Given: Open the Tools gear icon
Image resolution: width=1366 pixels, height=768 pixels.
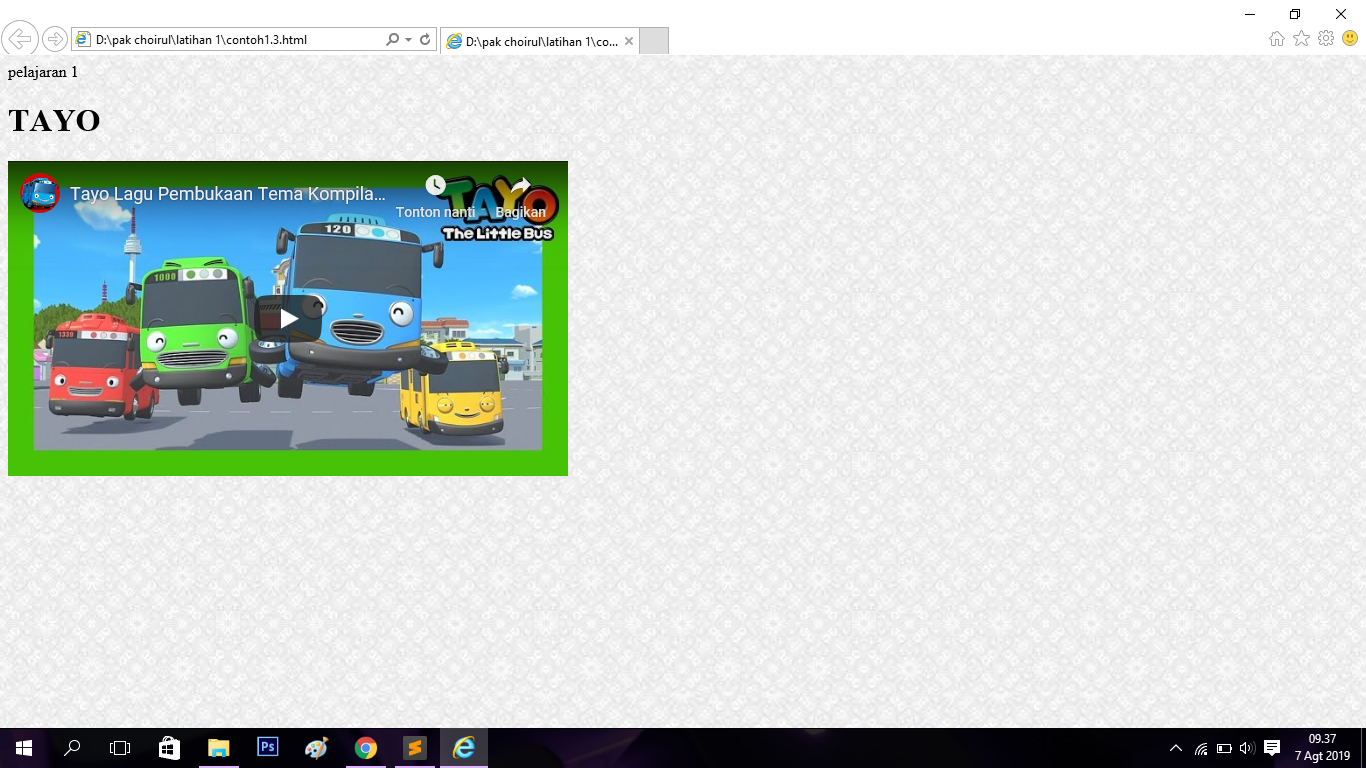Looking at the screenshot, I should (1326, 39).
